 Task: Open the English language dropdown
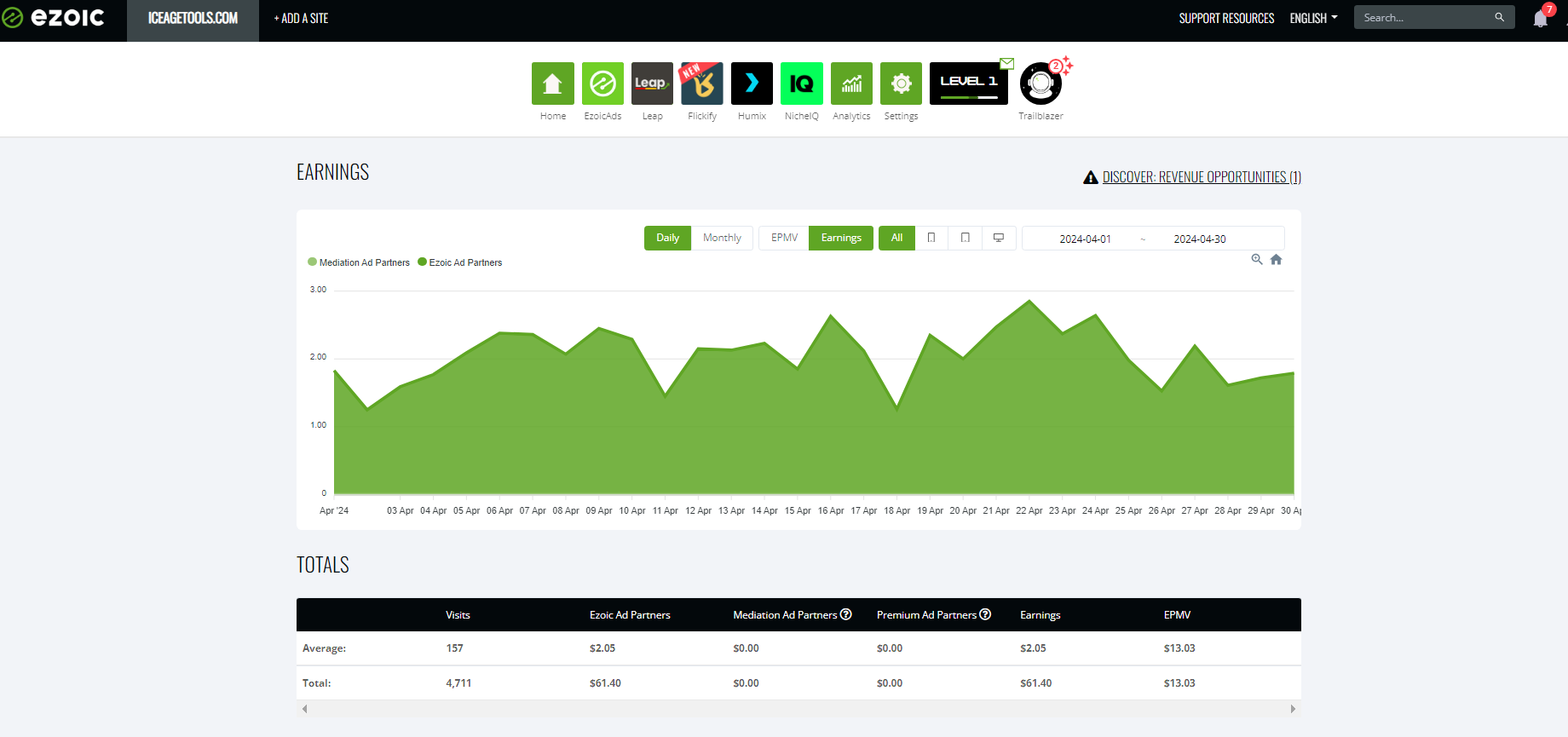1313,18
